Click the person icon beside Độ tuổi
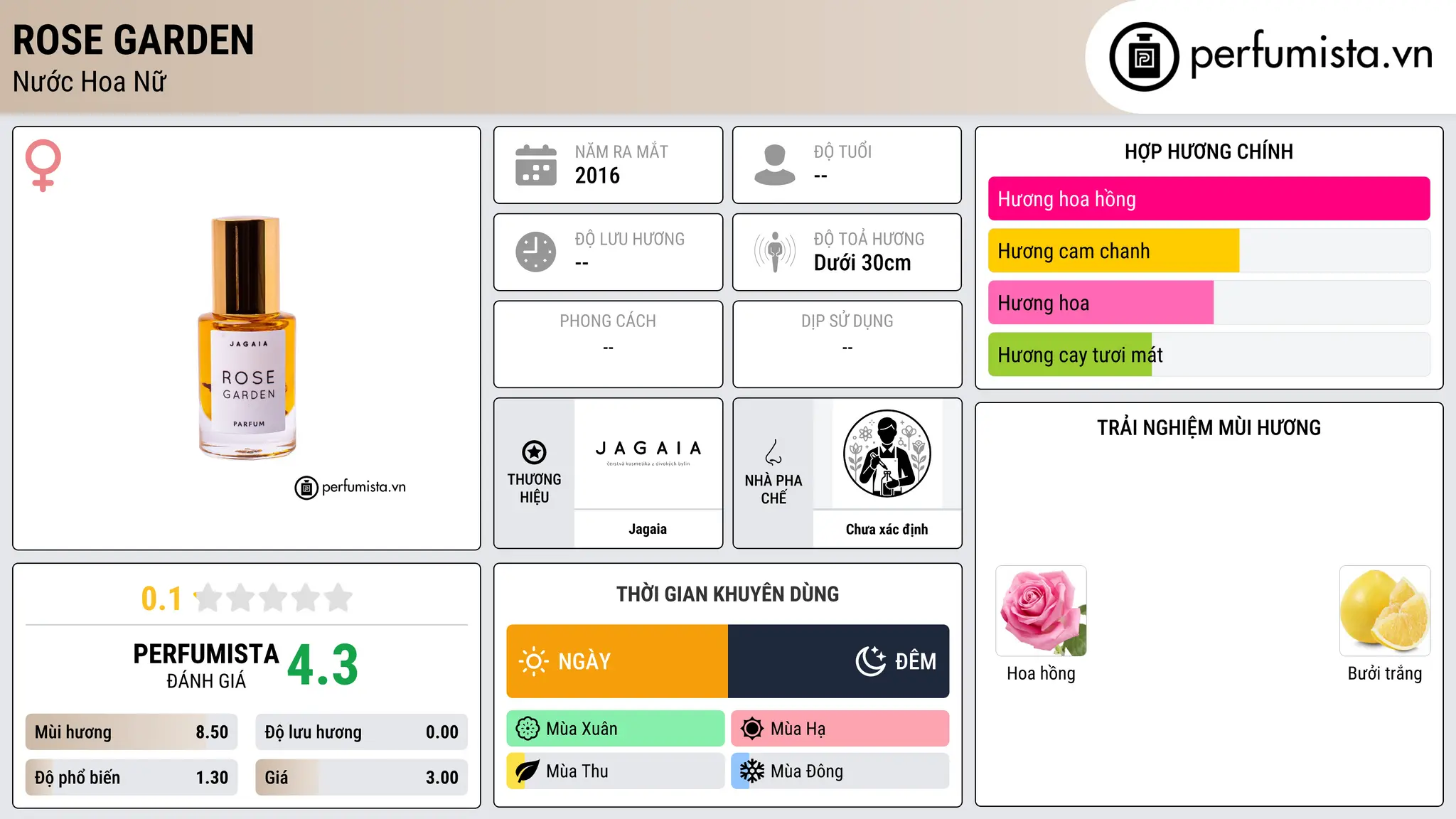Viewport: 1456px width, 819px height. point(774,165)
